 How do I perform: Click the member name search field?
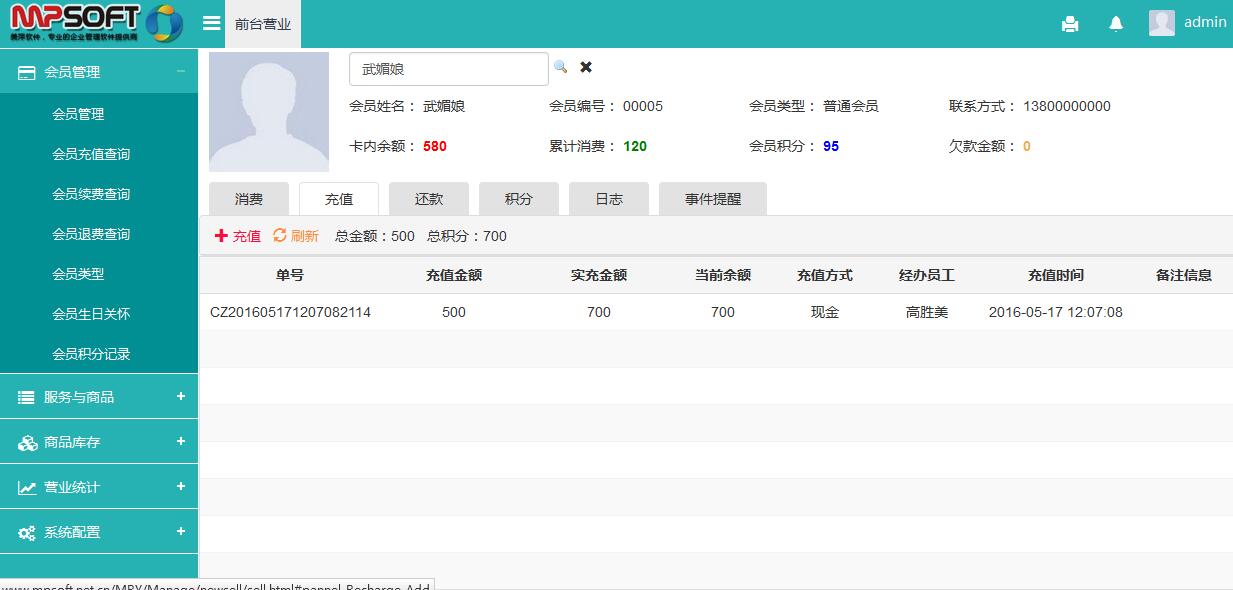click(448, 69)
